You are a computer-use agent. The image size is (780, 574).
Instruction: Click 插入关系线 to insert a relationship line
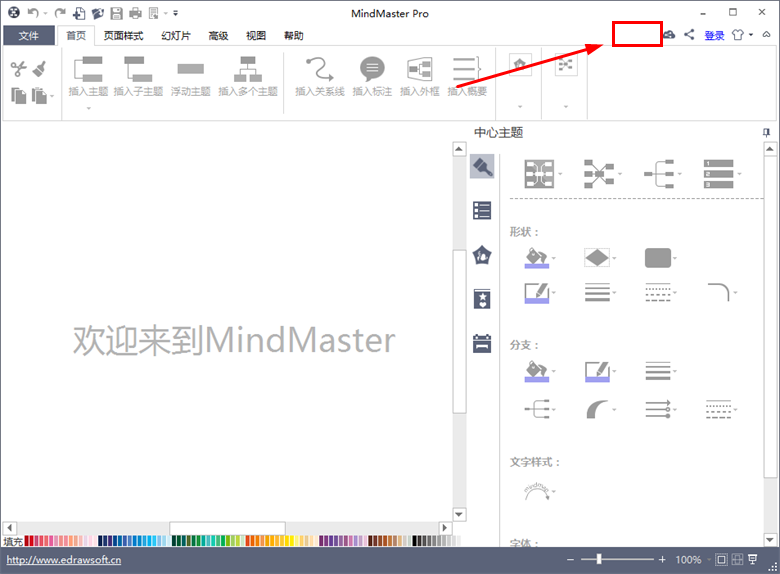click(x=319, y=76)
